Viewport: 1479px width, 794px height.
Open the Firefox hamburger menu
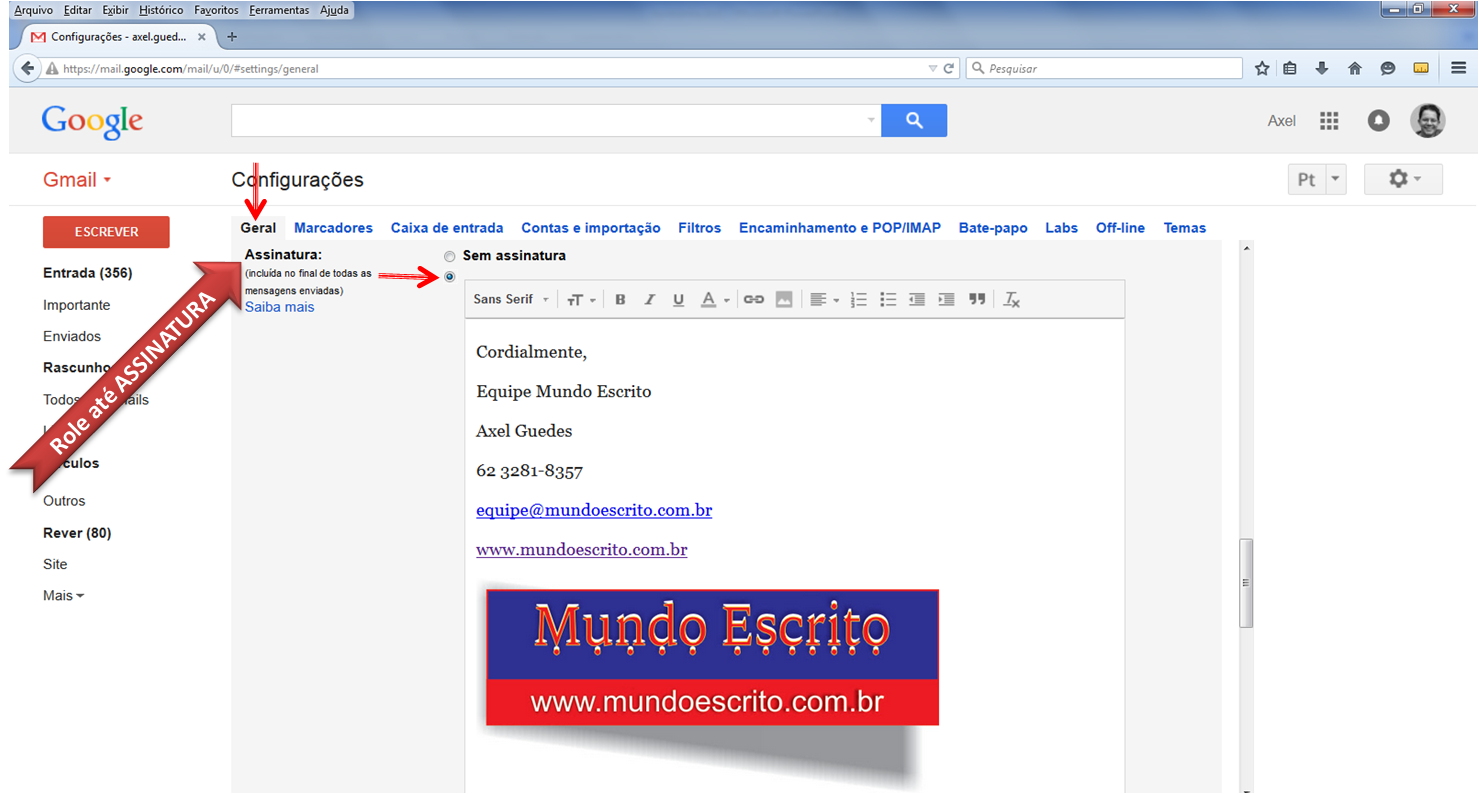1459,68
